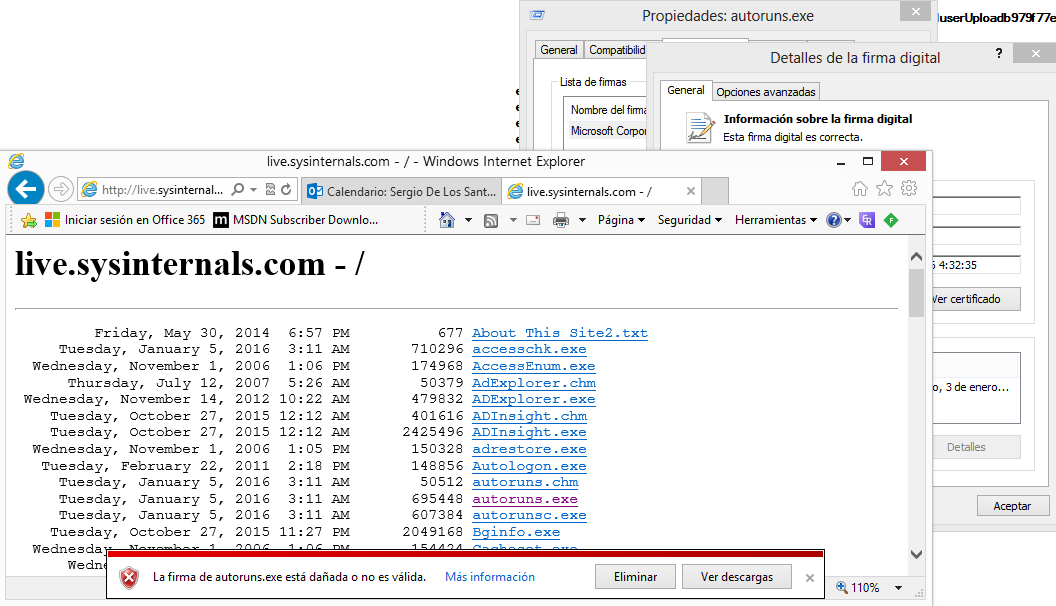Dismiss the download notification bar
This screenshot has width=1056, height=606.
[810, 578]
